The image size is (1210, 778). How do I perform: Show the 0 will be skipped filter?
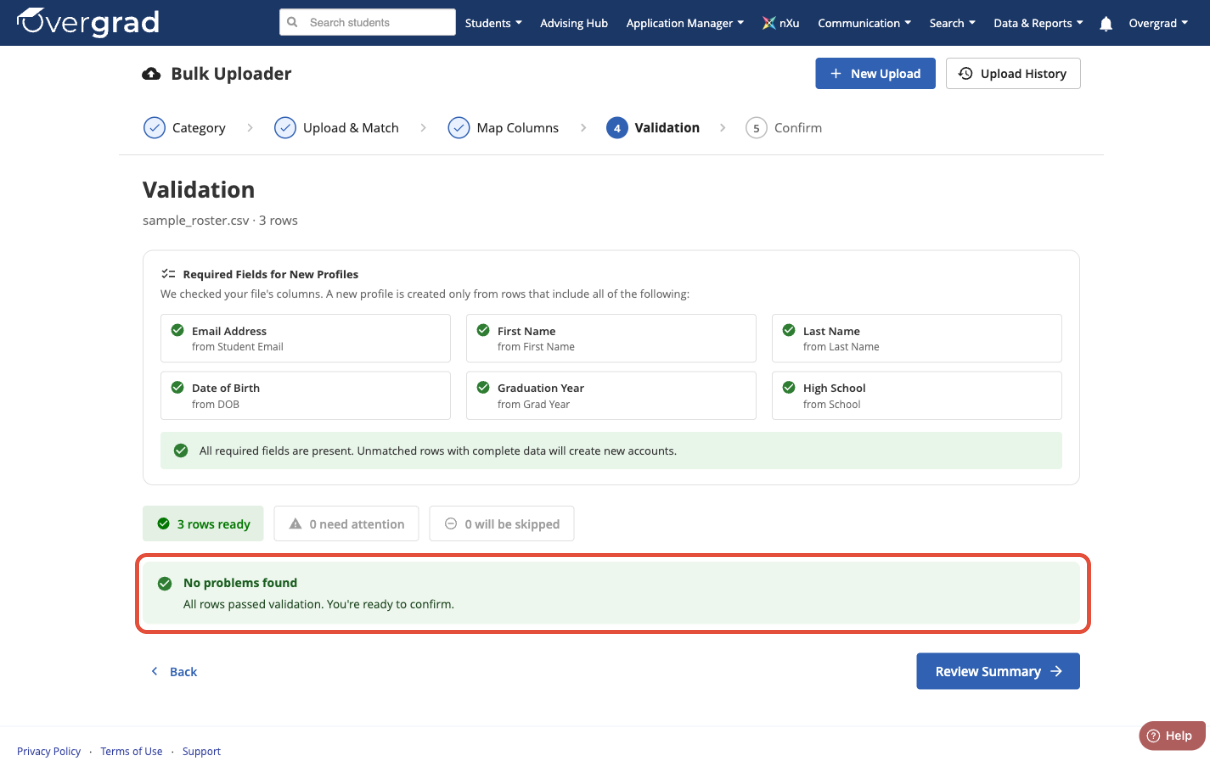coord(502,524)
